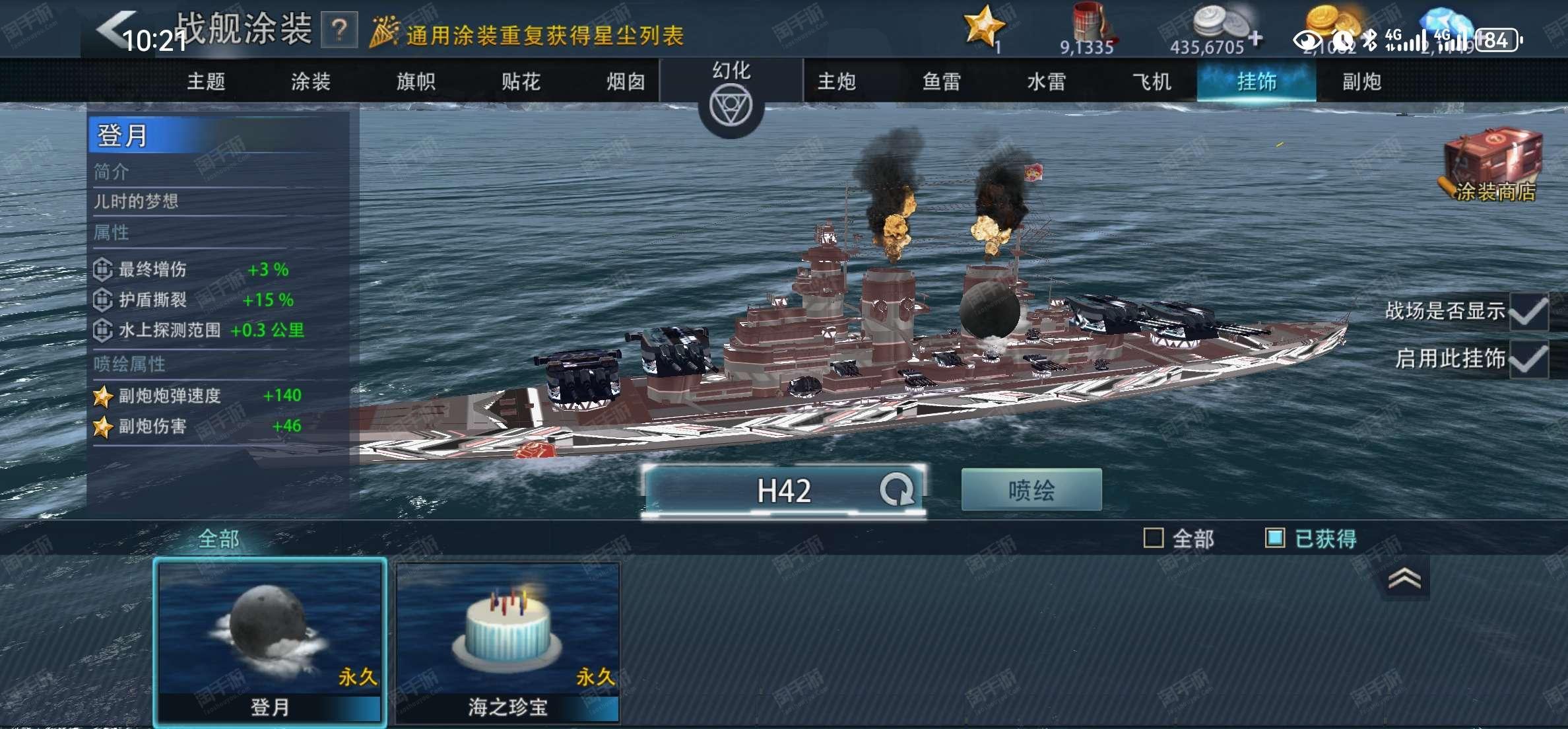Open the 幻化 triangle emblem icon
Viewport: 1568px width, 729px height.
tap(731, 107)
